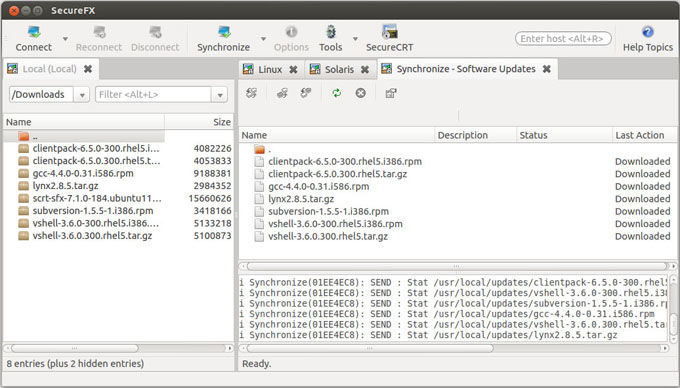Viewport: 680px width, 388px height.
Task: Select lynx2.8.5.tar.gz in sync list
Action: click(301, 199)
